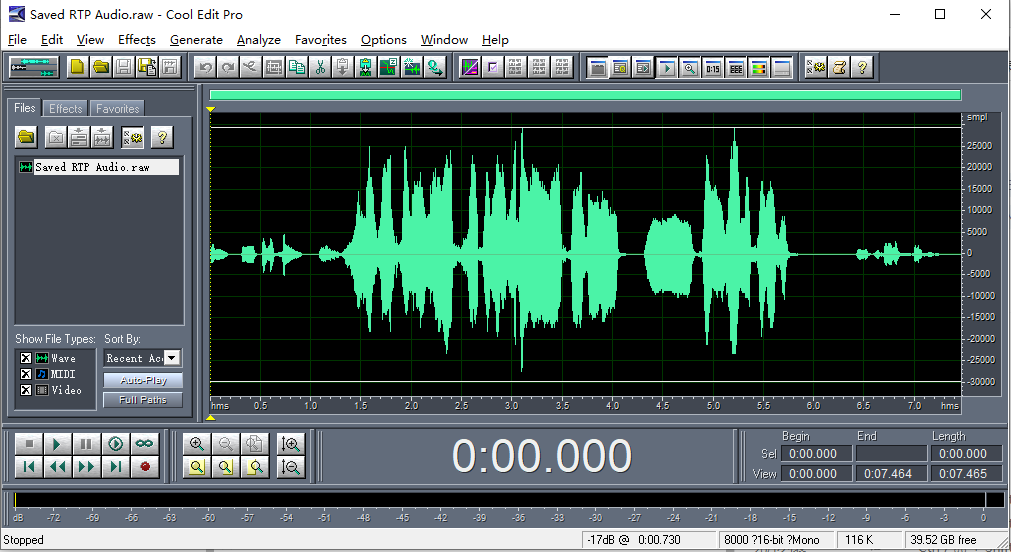Click the Sel Length time field
The width and height of the screenshot is (1011, 552).
pyautogui.click(x=966, y=453)
